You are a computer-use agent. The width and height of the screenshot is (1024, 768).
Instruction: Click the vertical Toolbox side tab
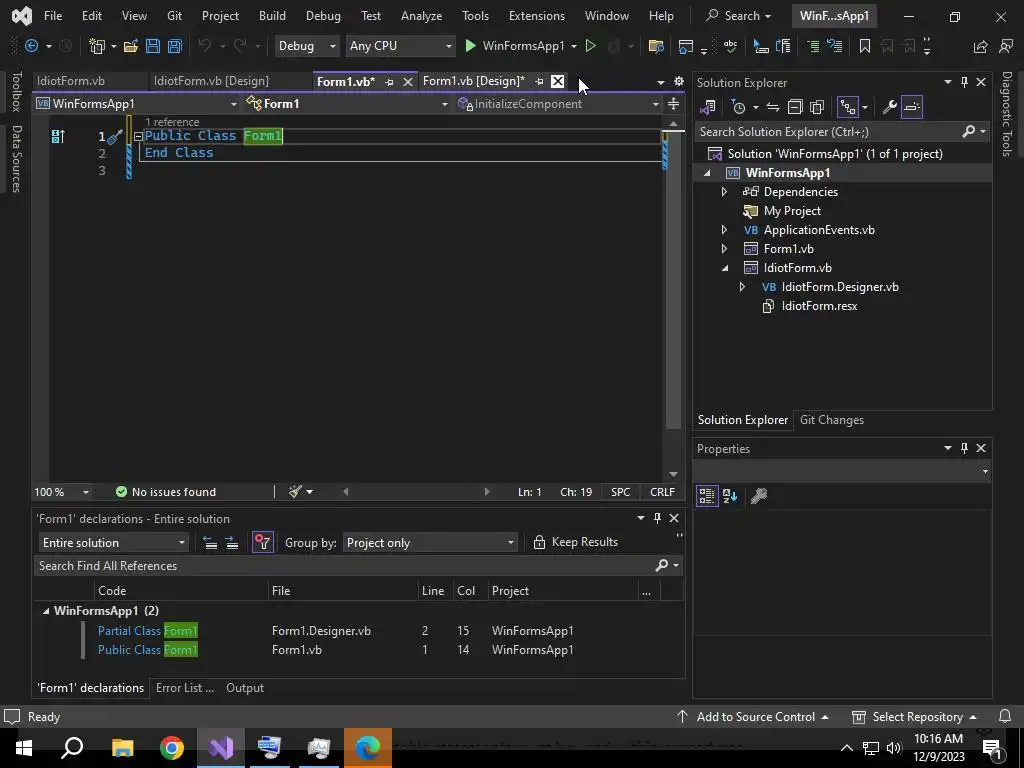click(x=16, y=91)
